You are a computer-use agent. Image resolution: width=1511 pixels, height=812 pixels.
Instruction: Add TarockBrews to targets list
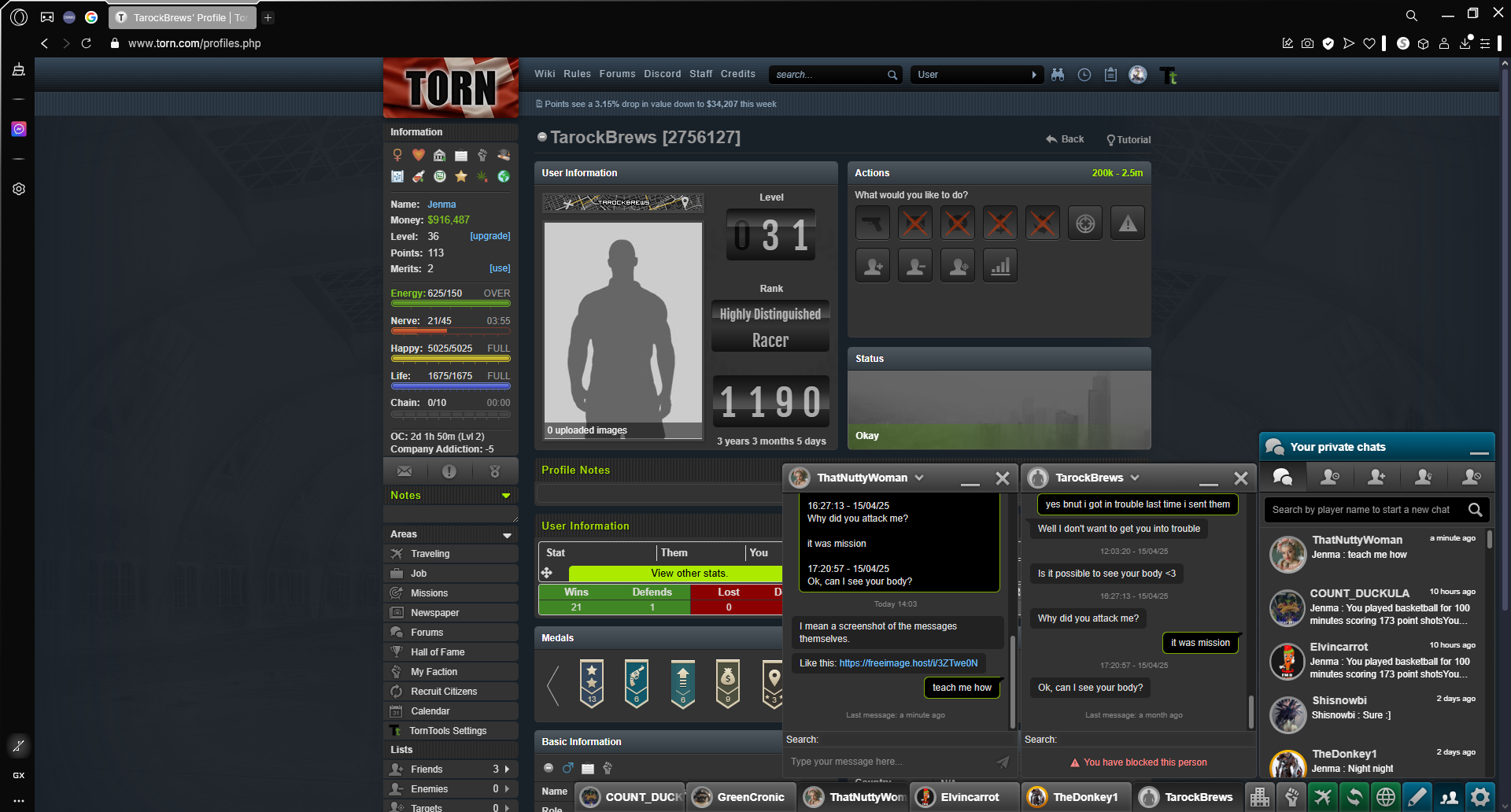[x=958, y=266]
